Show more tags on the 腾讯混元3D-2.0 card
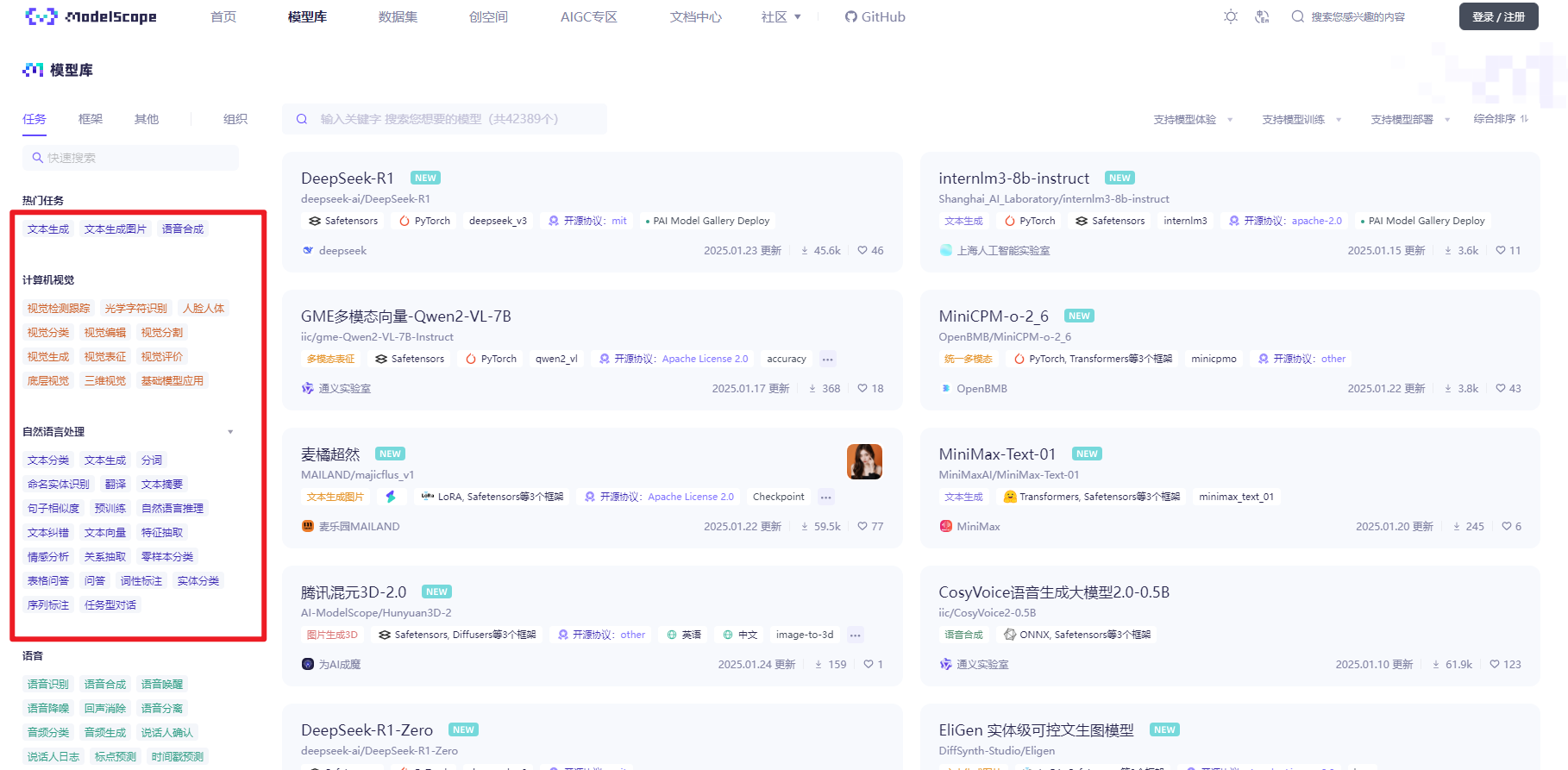The width and height of the screenshot is (1568, 770). click(856, 635)
